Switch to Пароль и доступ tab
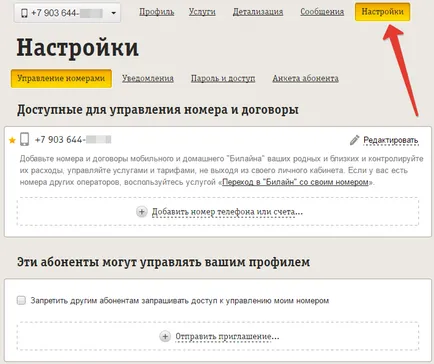 223,79
